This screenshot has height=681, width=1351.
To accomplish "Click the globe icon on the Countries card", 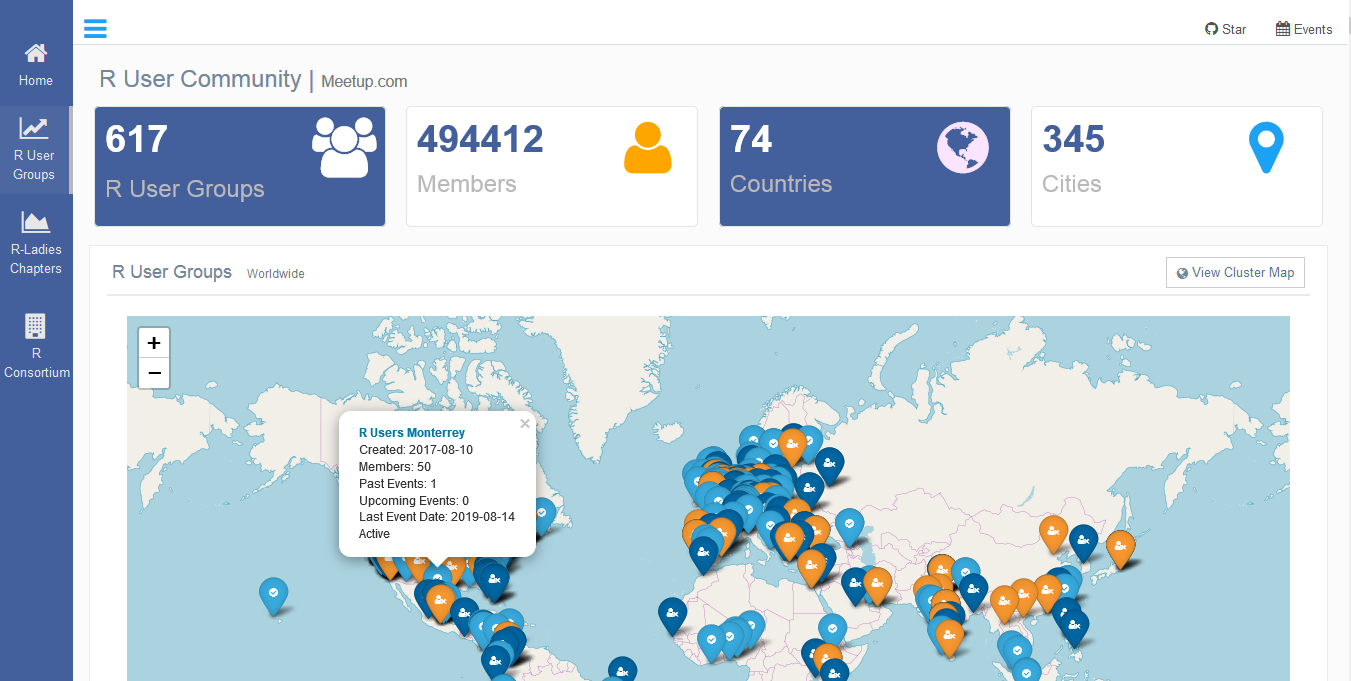I will [x=962, y=147].
